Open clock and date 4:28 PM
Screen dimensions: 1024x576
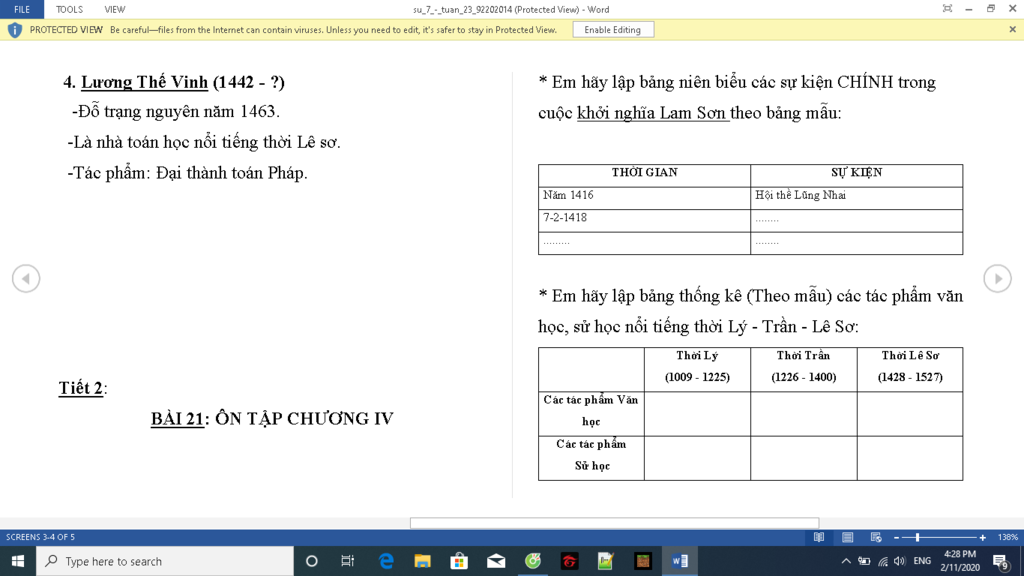click(959, 561)
